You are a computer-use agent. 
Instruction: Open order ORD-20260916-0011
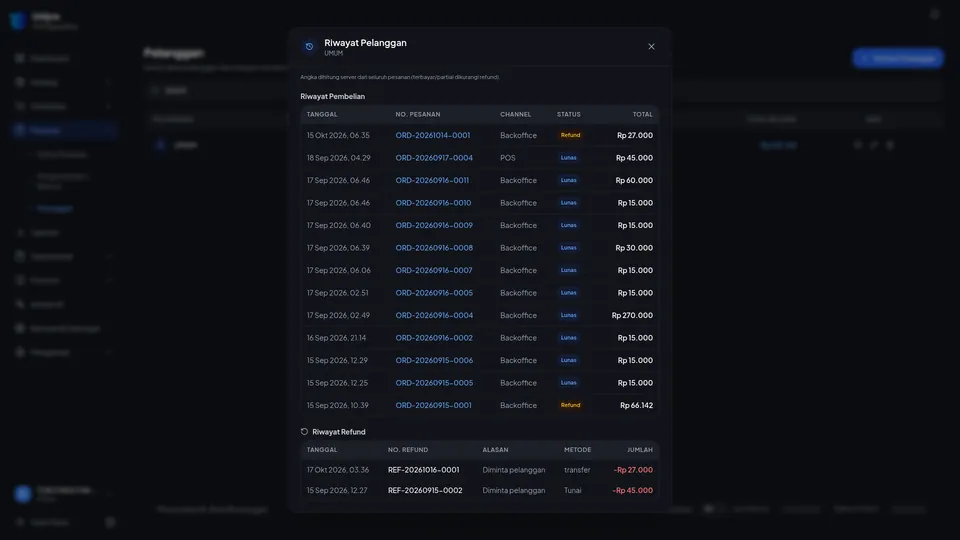pyautogui.click(x=432, y=181)
